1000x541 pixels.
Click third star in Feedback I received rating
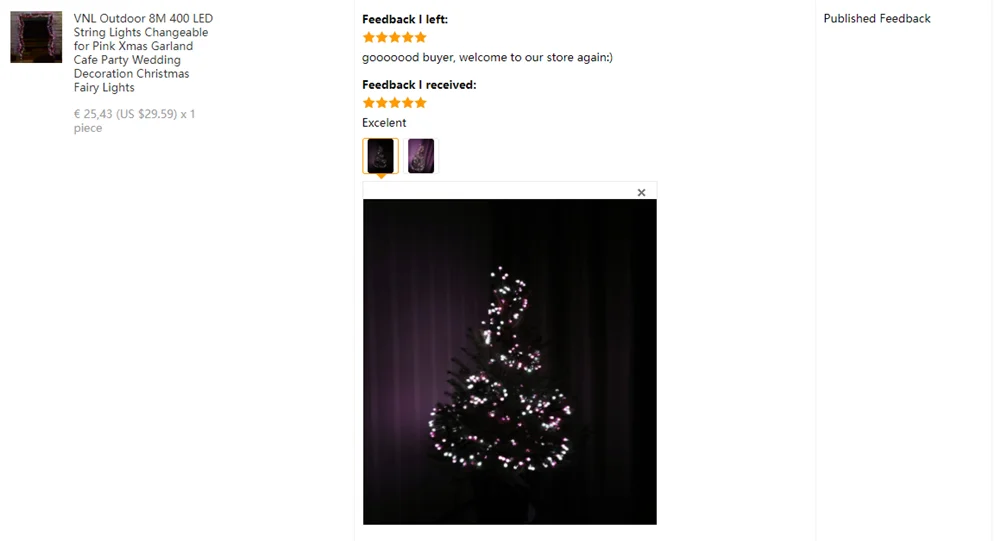[x=394, y=103]
